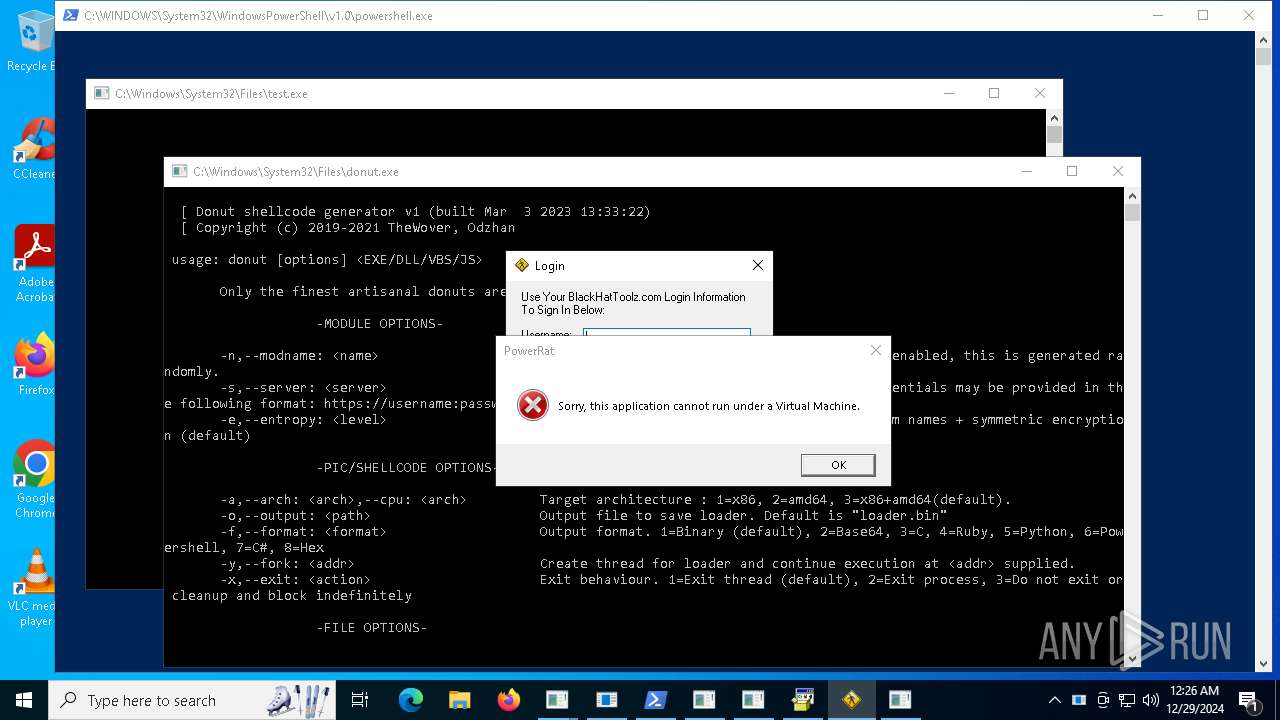Click the "-a,--arch" option line
This screenshot has width=1280, height=720.
[x=615, y=499]
